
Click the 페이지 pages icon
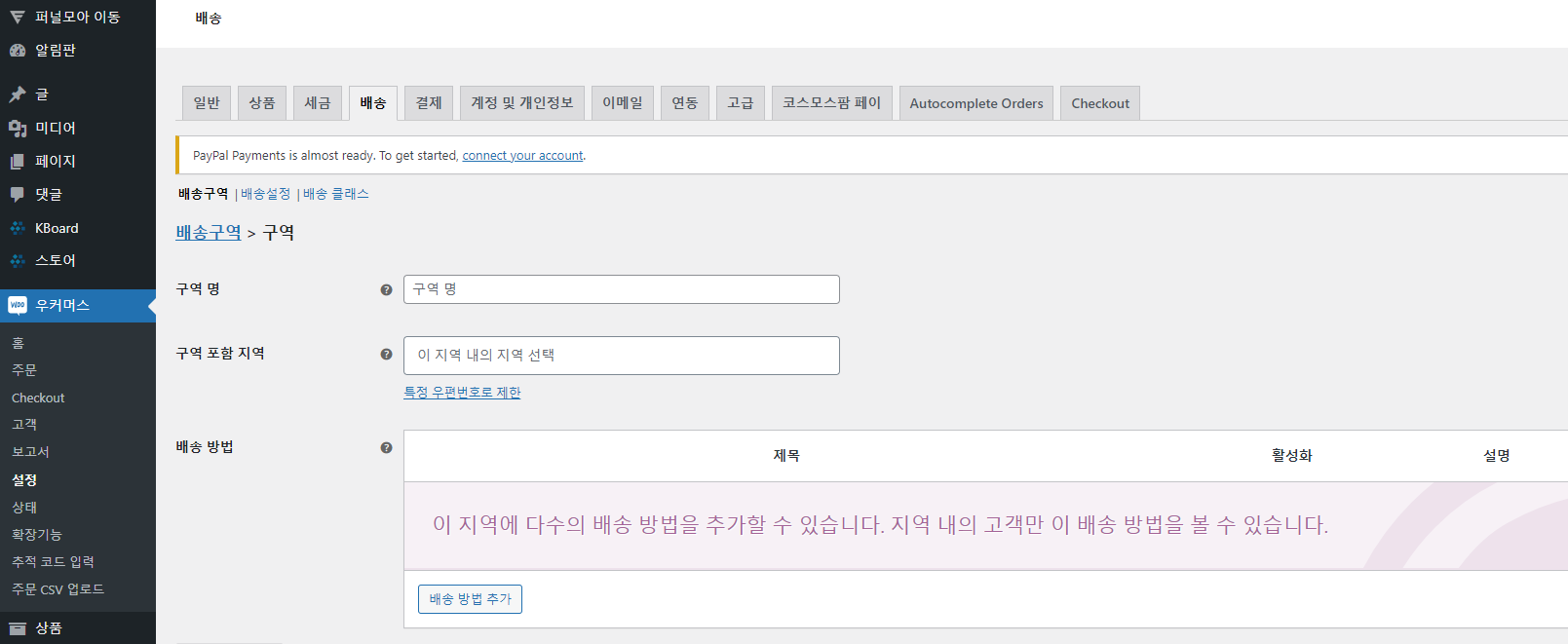coord(18,161)
